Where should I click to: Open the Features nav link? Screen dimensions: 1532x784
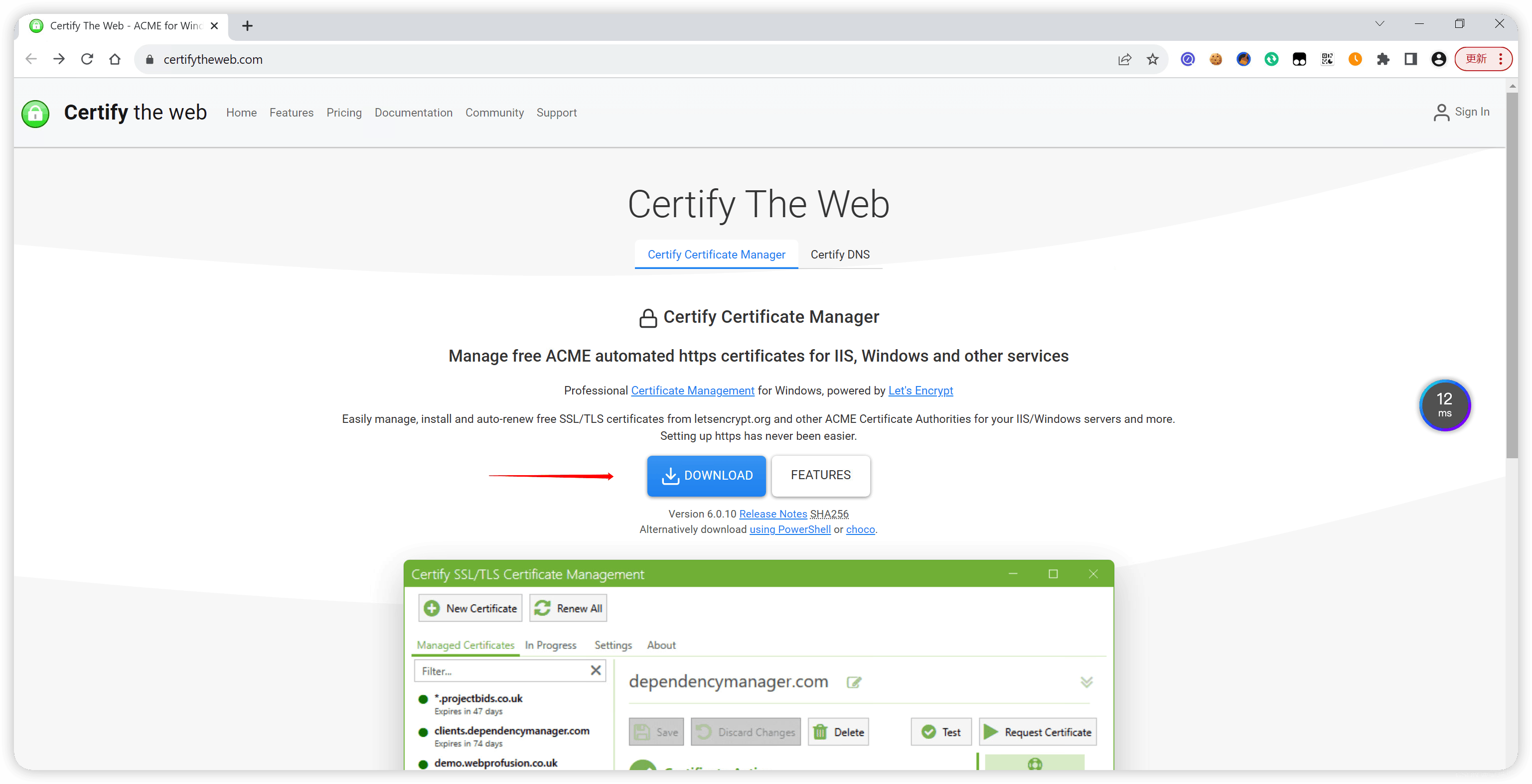click(x=292, y=113)
